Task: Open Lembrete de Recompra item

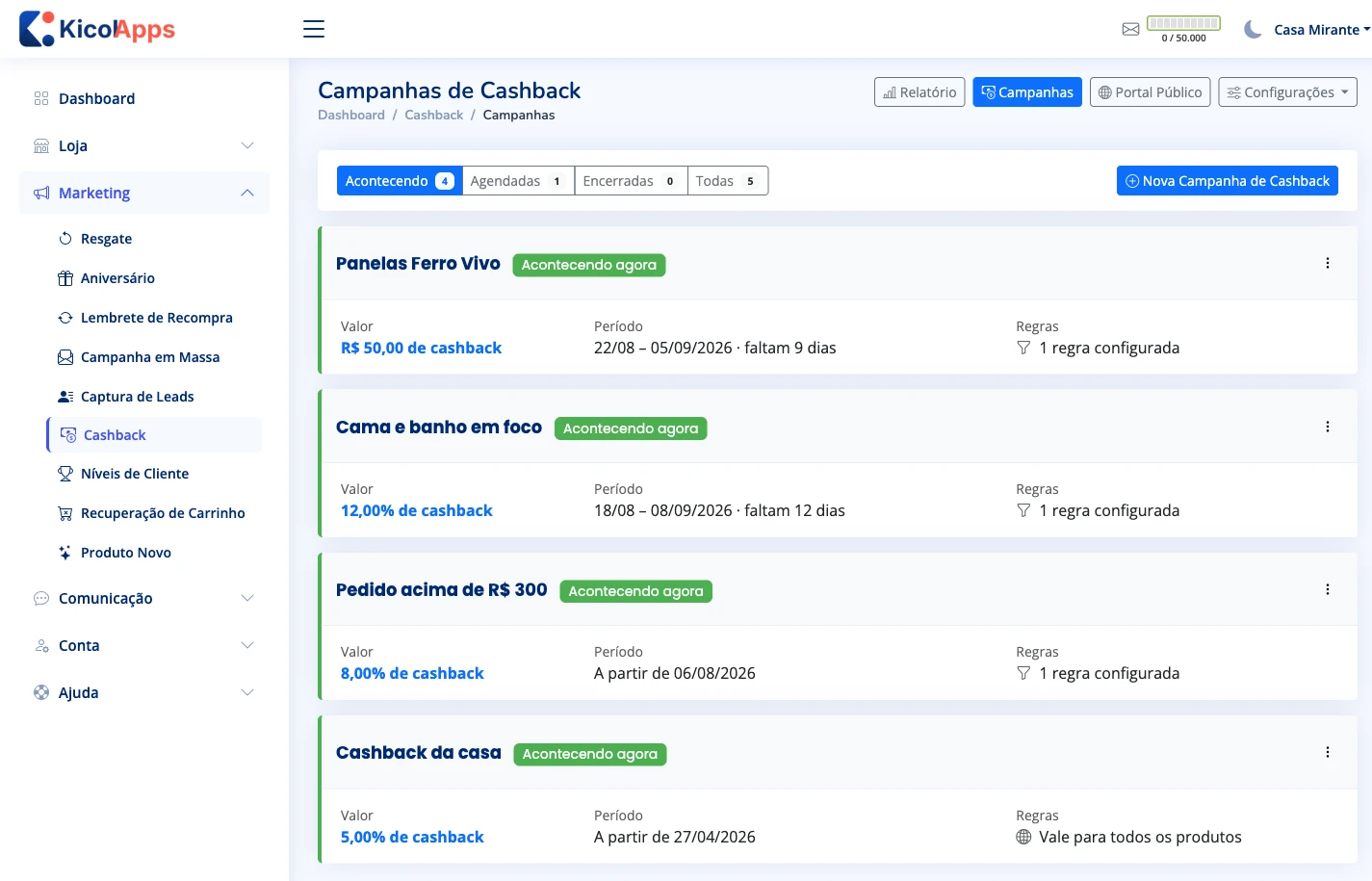Action: point(154,318)
